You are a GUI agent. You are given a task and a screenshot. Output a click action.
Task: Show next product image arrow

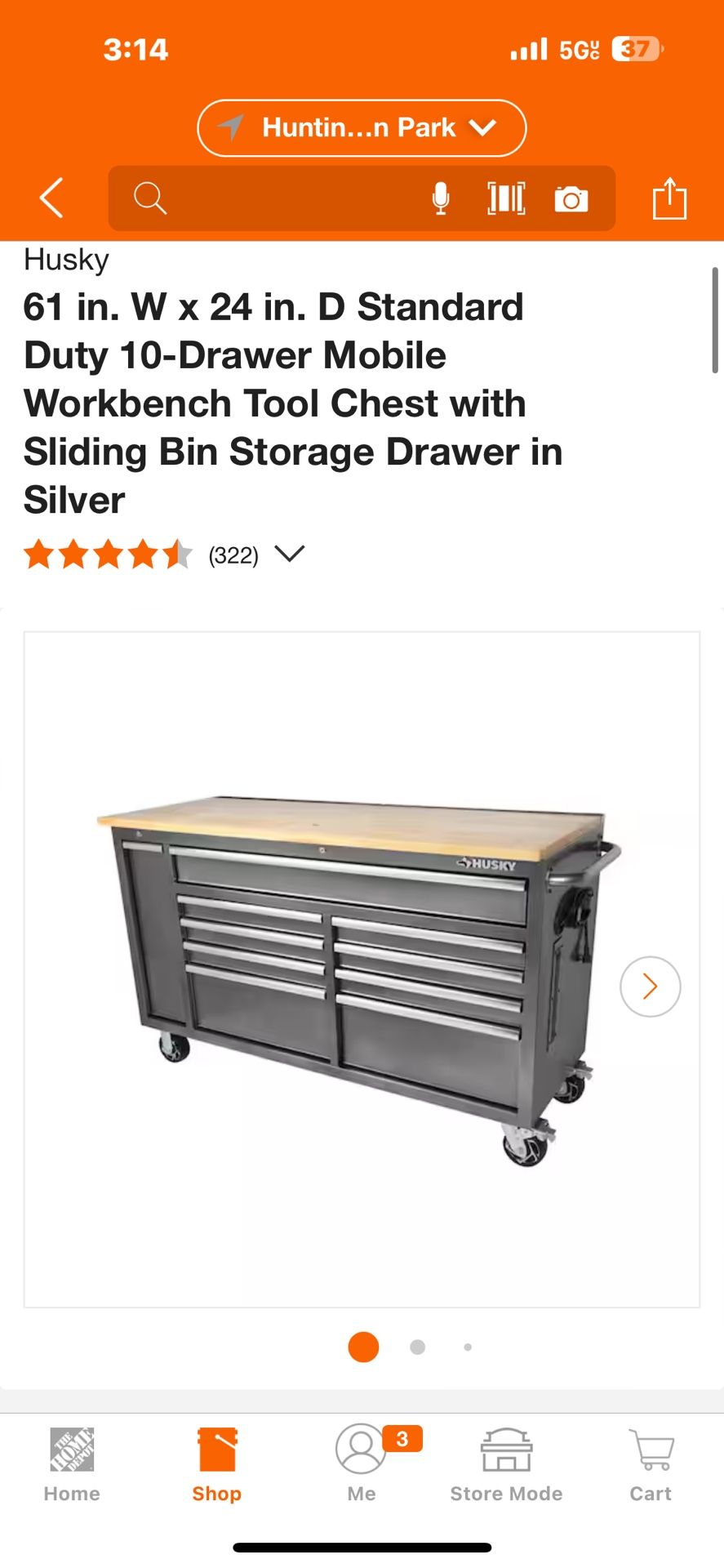[651, 987]
